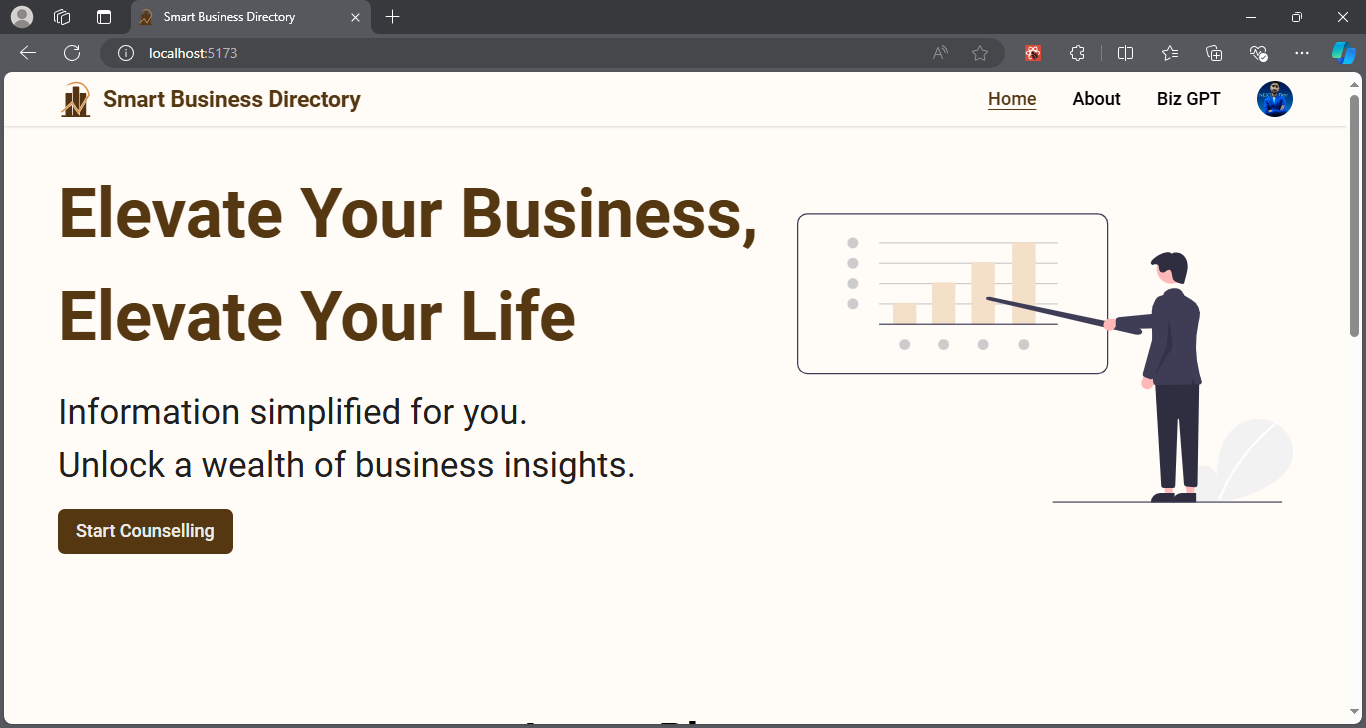The height and width of the screenshot is (728, 1366).
Task: Open a new browser tab
Action: 392,17
